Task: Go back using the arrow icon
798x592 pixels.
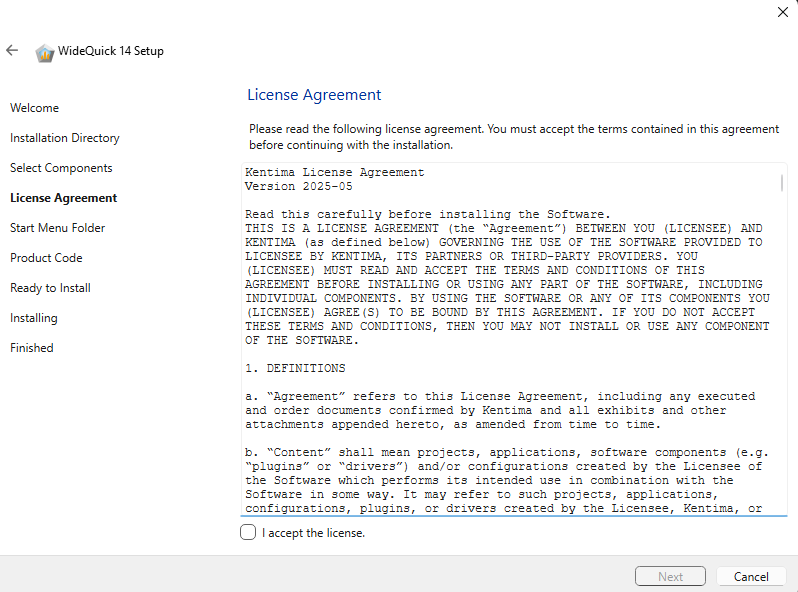Action: pyautogui.click(x=12, y=50)
